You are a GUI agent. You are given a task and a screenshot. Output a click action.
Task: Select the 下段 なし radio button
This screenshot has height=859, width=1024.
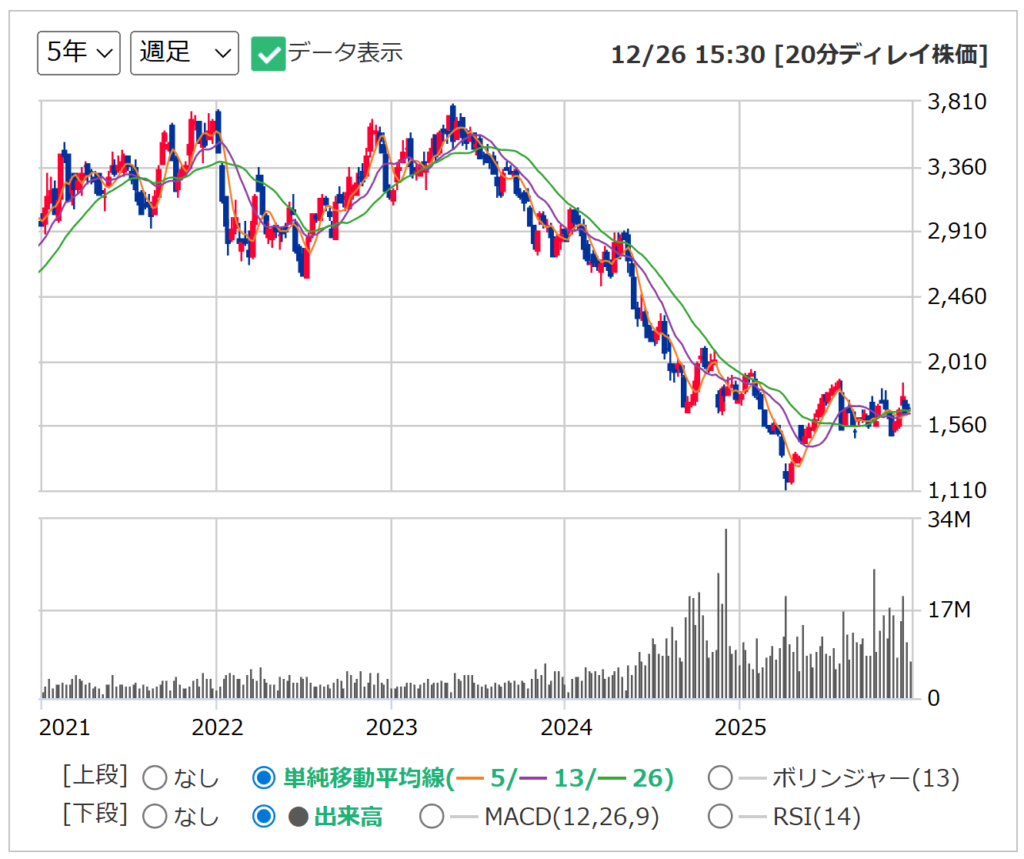pos(155,817)
